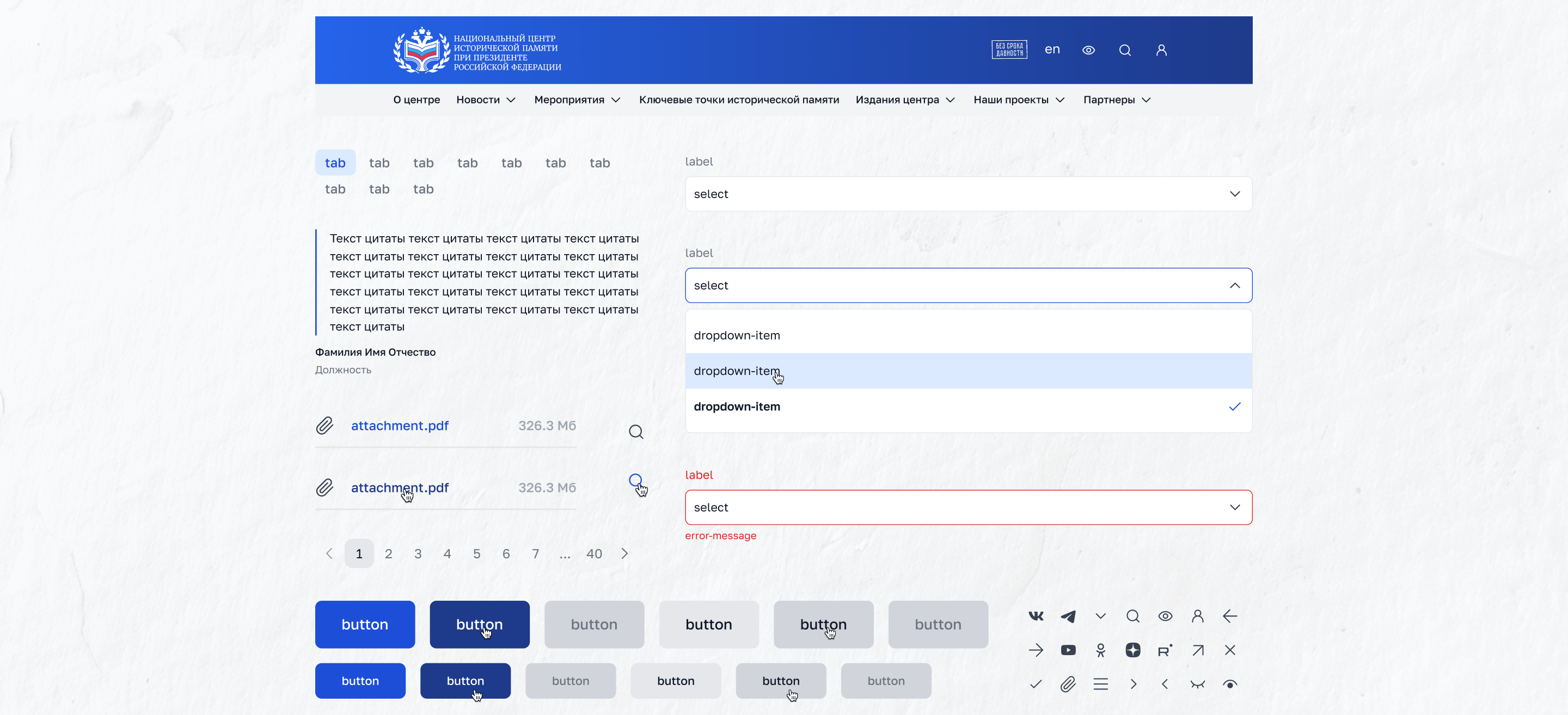Click header user profile icon
Viewport: 1568px width, 715px height.
1161,50
